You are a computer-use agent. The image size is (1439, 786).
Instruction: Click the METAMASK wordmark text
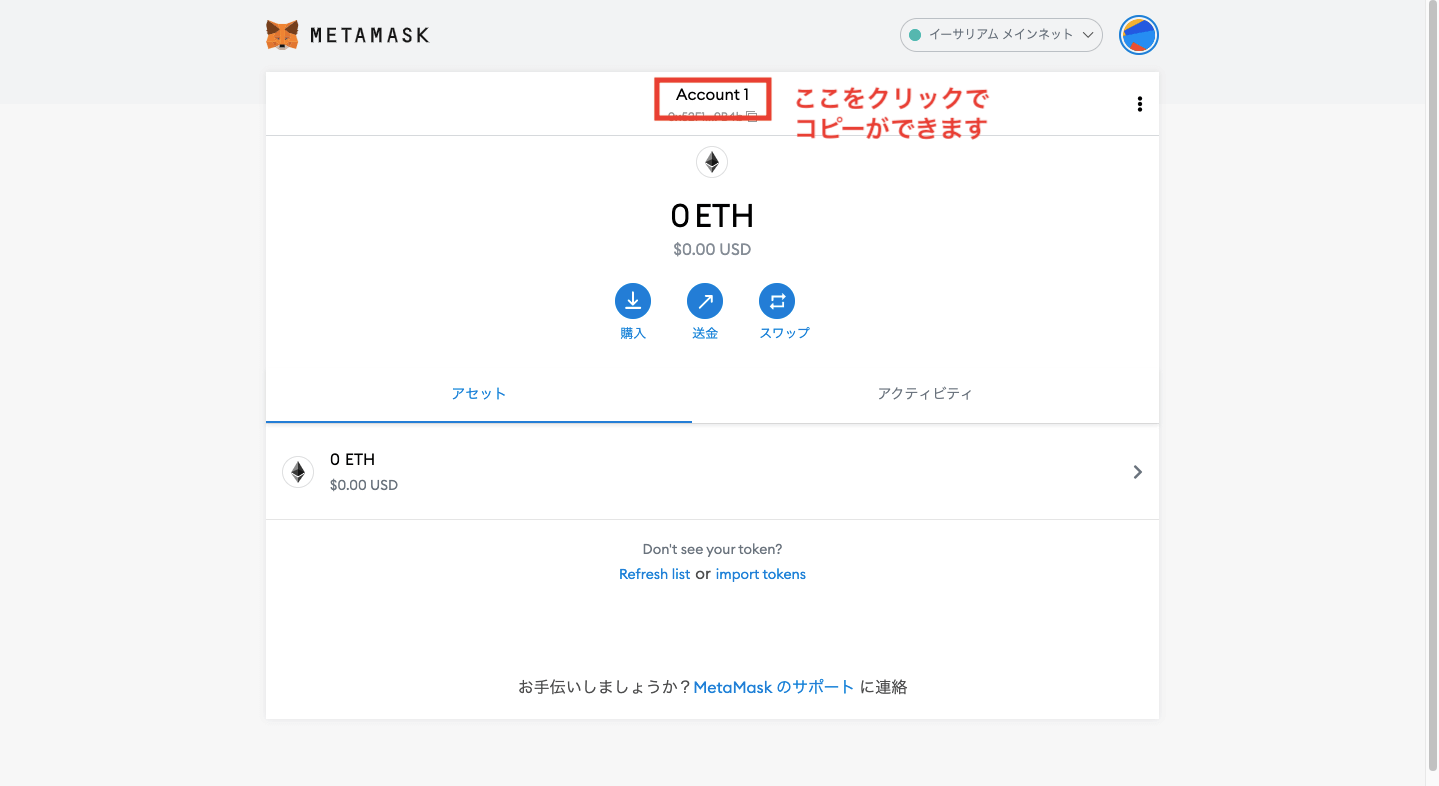pyautogui.click(x=369, y=36)
